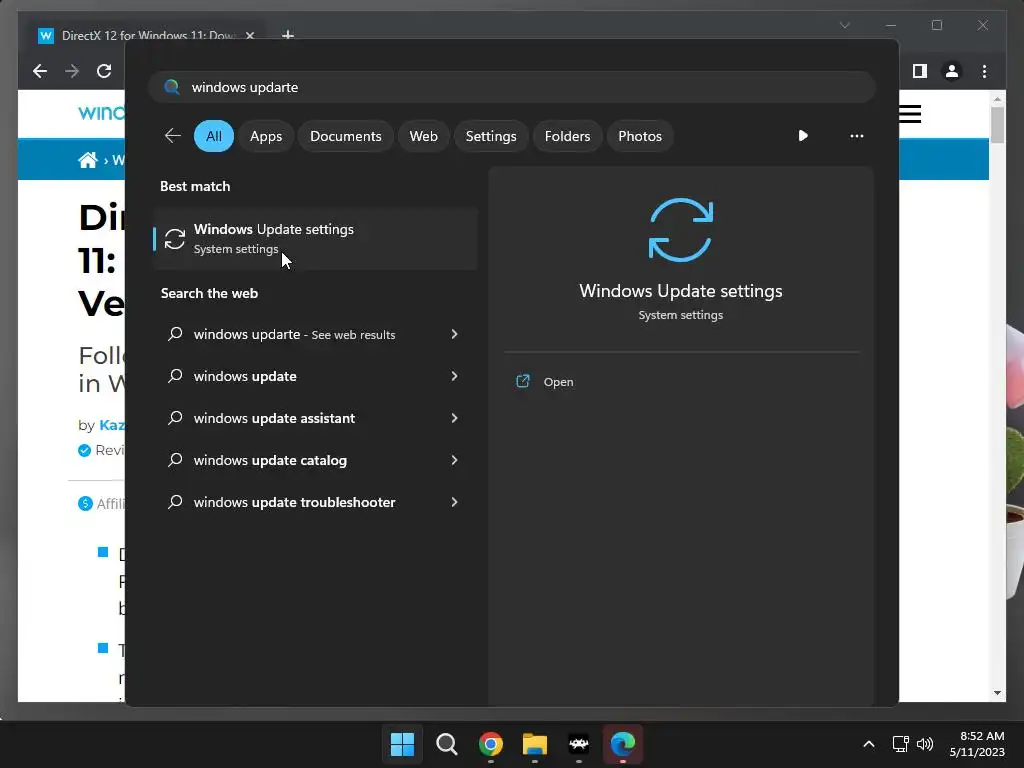Open Google Chrome from the taskbar
Viewport: 1024px width, 768px height.
[490, 744]
